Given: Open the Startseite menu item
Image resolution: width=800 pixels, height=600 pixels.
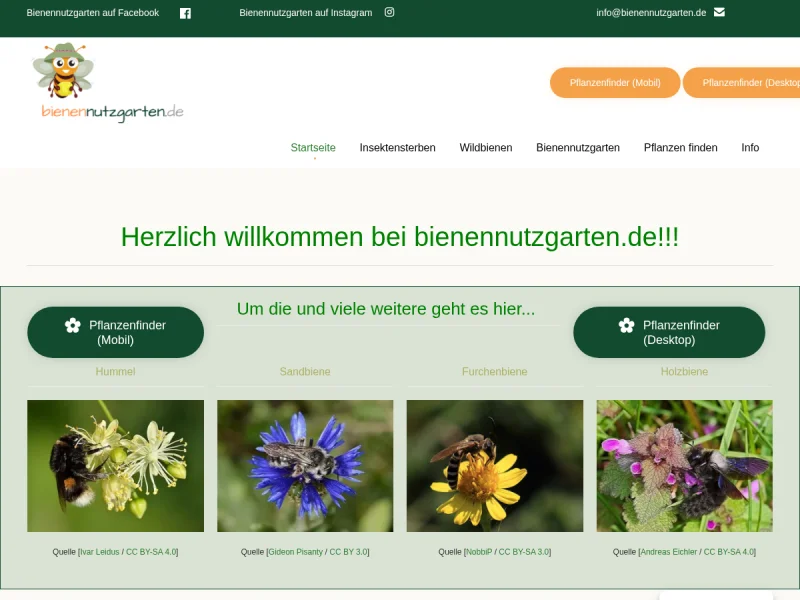Looking at the screenshot, I should click(313, 148).
